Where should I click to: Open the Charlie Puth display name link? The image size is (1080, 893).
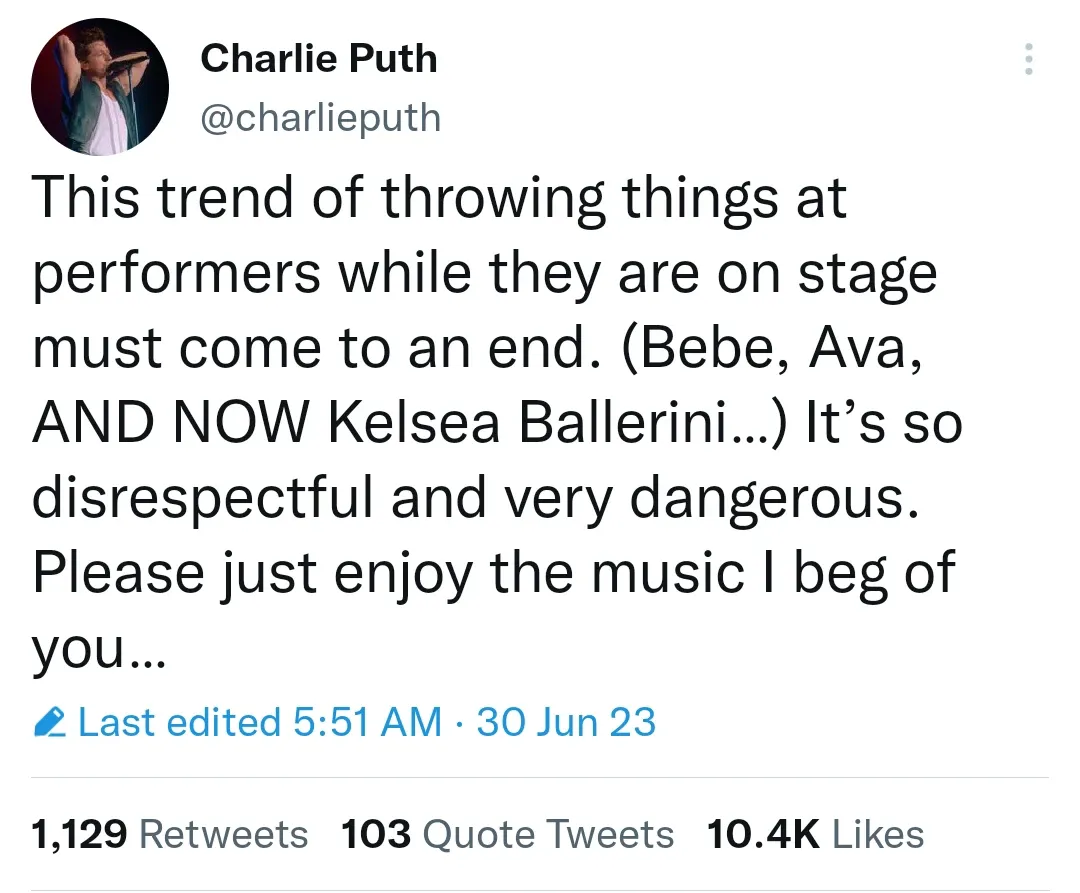click(x=319, y=58)
